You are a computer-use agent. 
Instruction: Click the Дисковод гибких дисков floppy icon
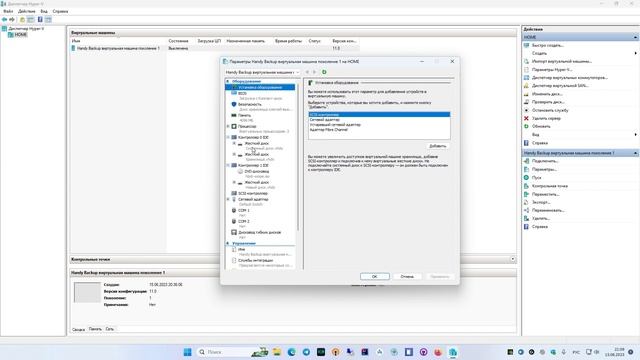pyautogui.click(x=234, y=232)
